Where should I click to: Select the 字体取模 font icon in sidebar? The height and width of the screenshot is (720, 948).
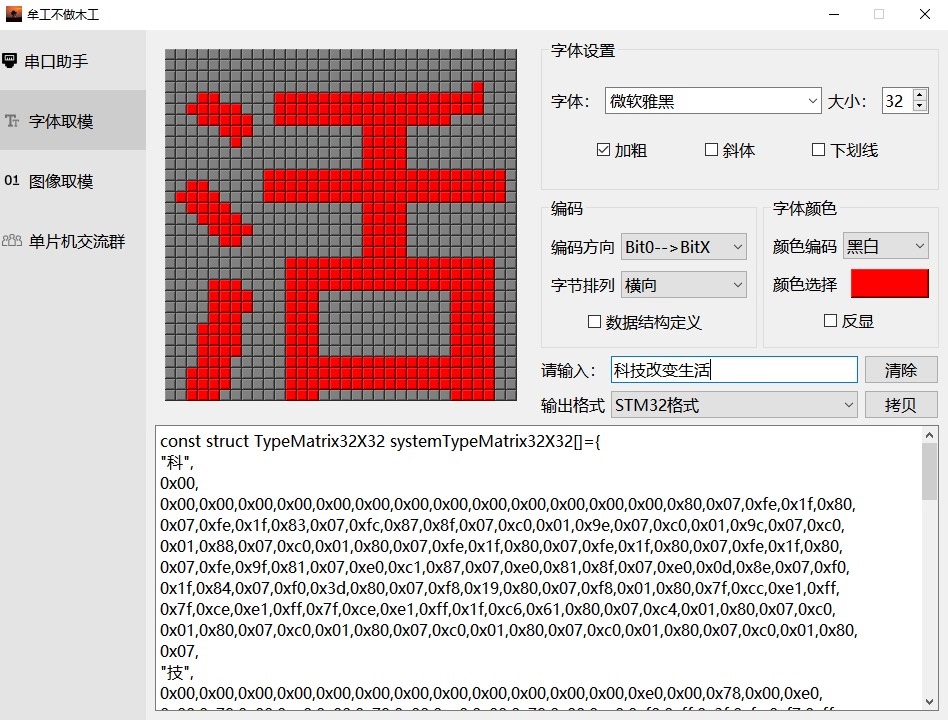pyautogui.click(x=11, y=121)
